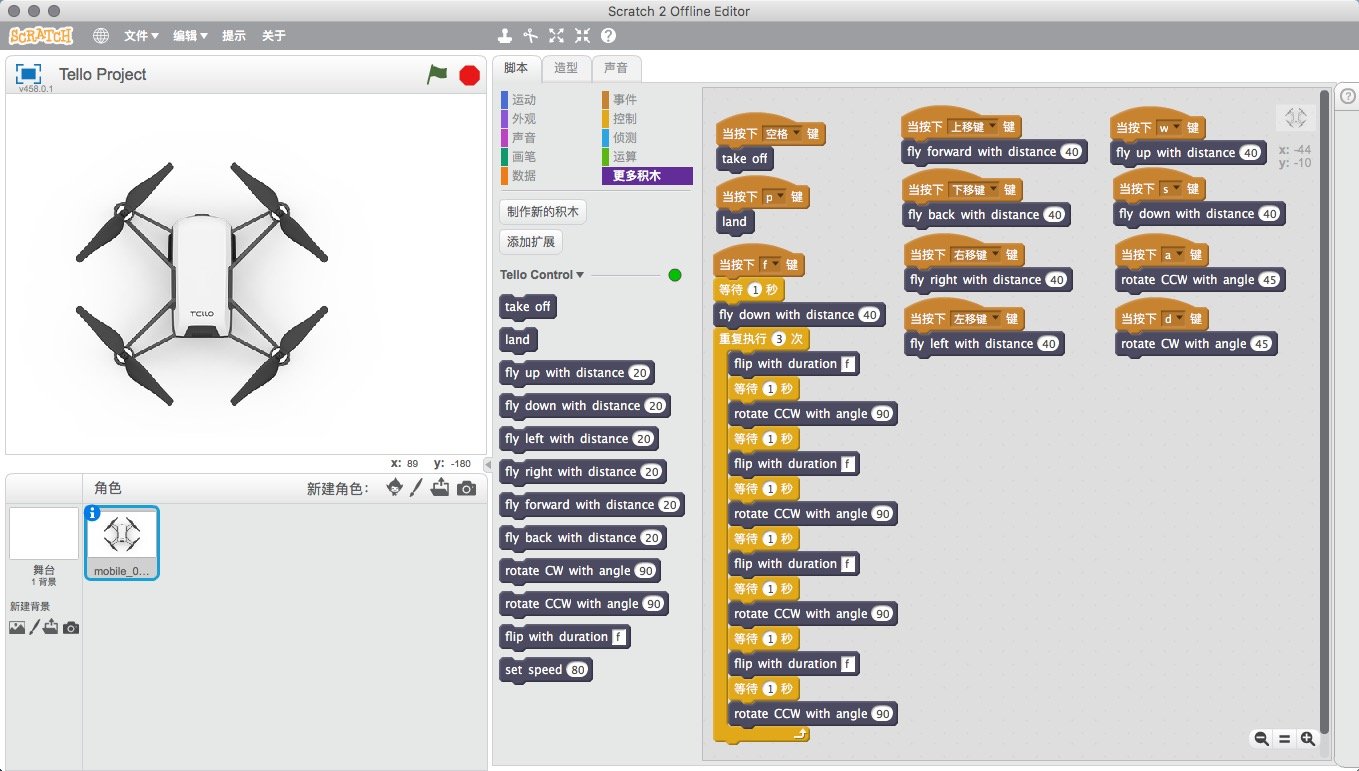
Task: Choose sprite from library icon
Action: (x=395, y=488)
